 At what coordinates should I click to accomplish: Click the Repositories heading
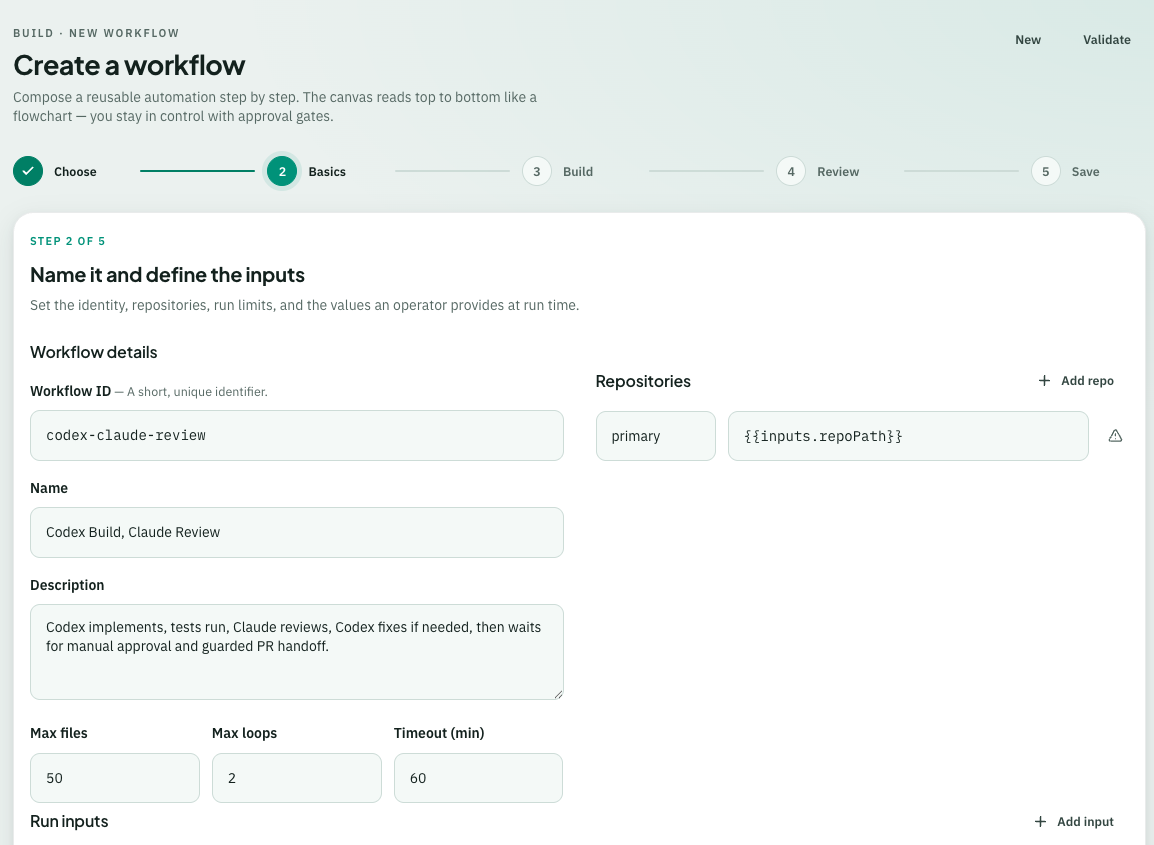pos(643,381)
